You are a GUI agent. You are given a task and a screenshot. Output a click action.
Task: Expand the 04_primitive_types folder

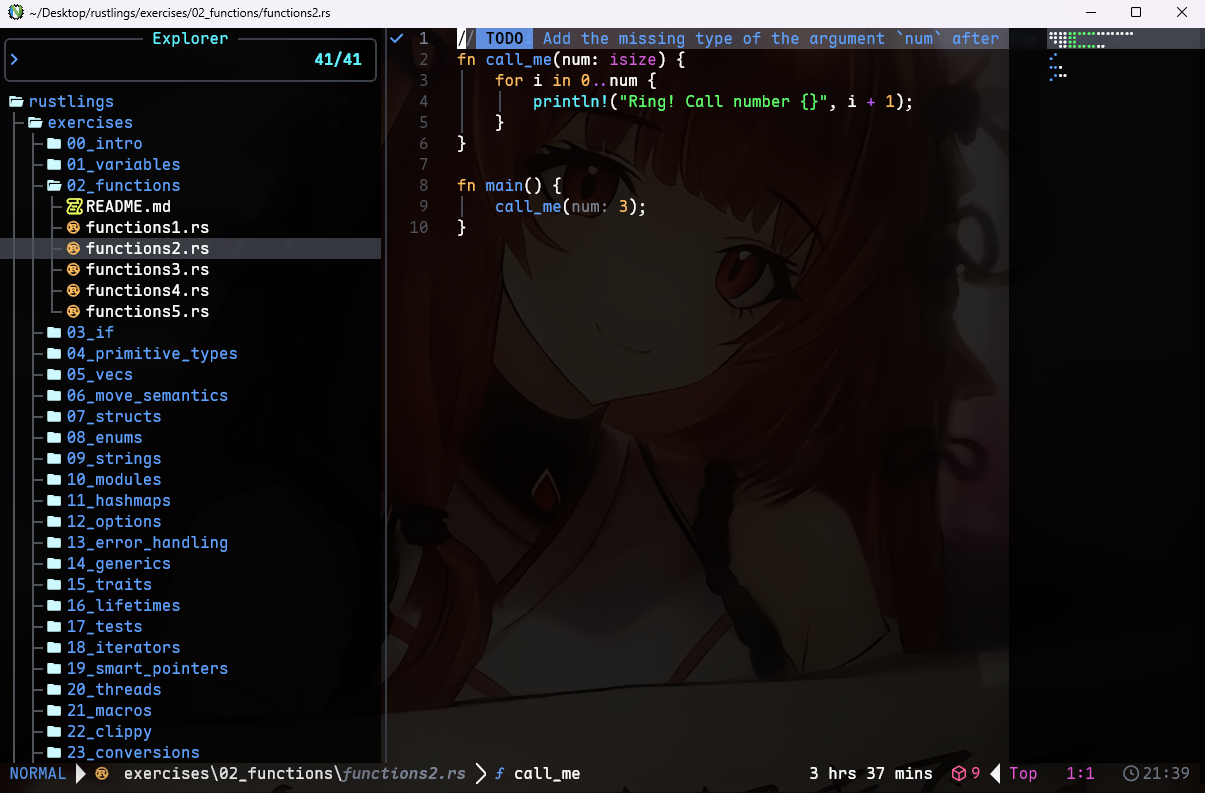click(x=152, y=354)
